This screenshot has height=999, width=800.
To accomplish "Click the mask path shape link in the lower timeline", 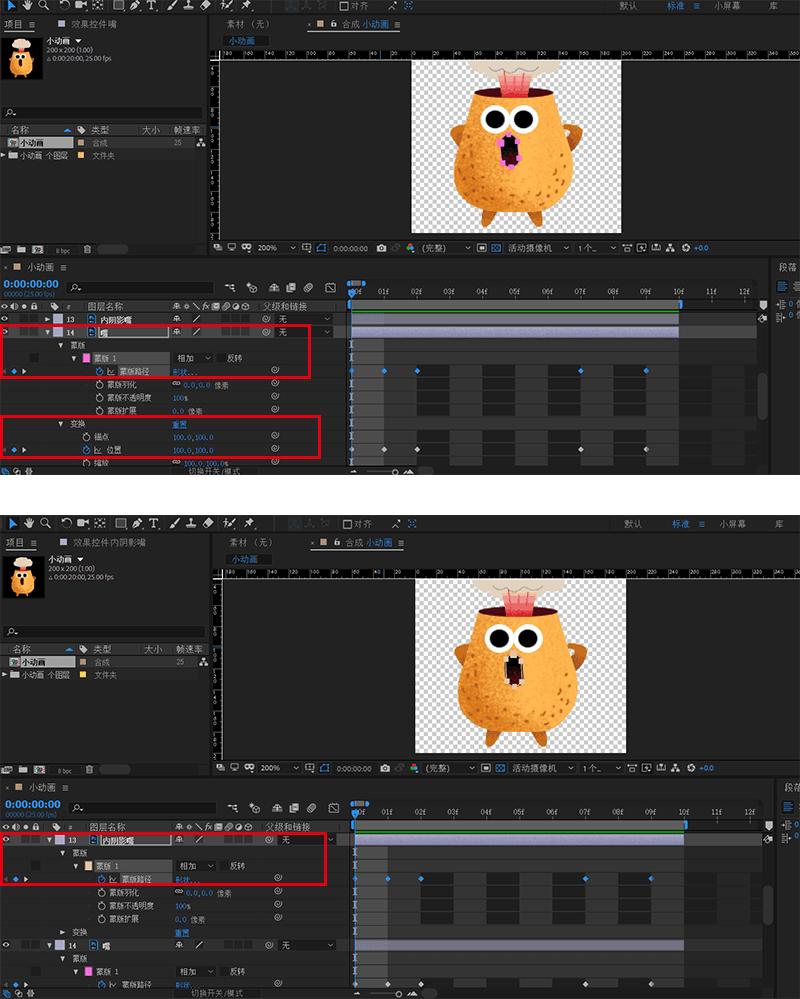I will click(185, 879).
